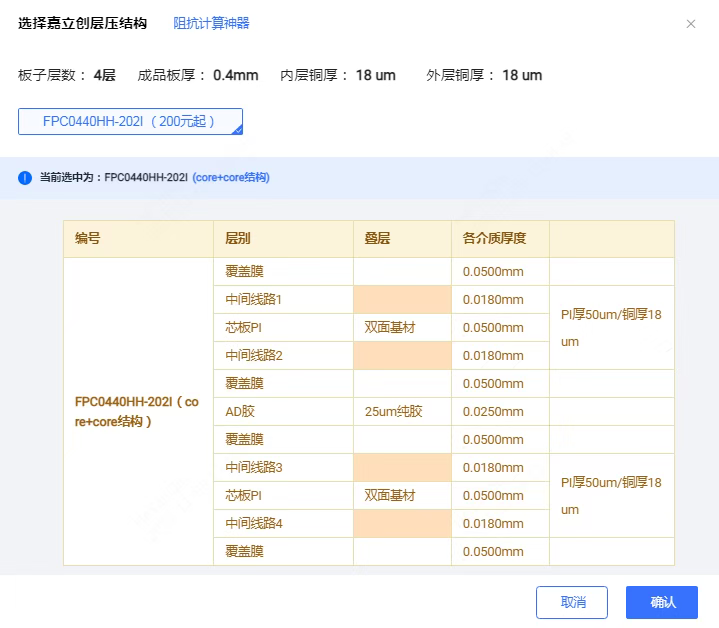Image resolution: width=719 pixels, height=628 pixels.
Task: Click the (core+core结构) link text
Action: coord(230,178)
